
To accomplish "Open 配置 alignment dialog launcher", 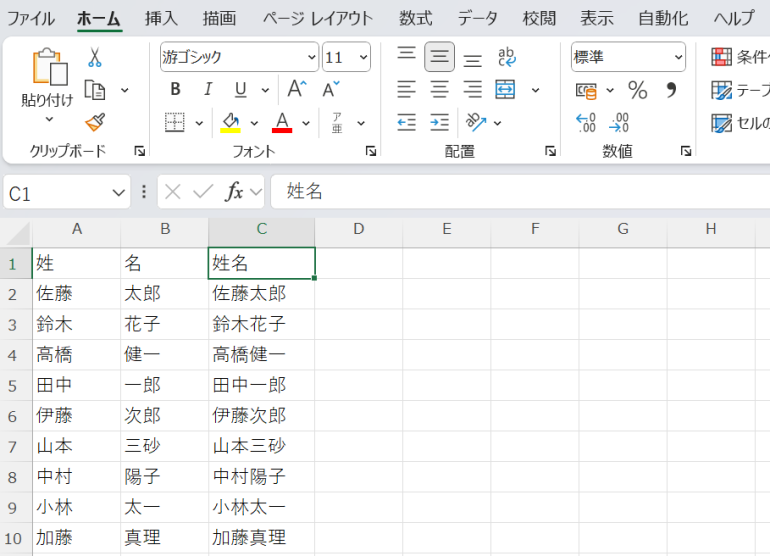I will point(550,151).
